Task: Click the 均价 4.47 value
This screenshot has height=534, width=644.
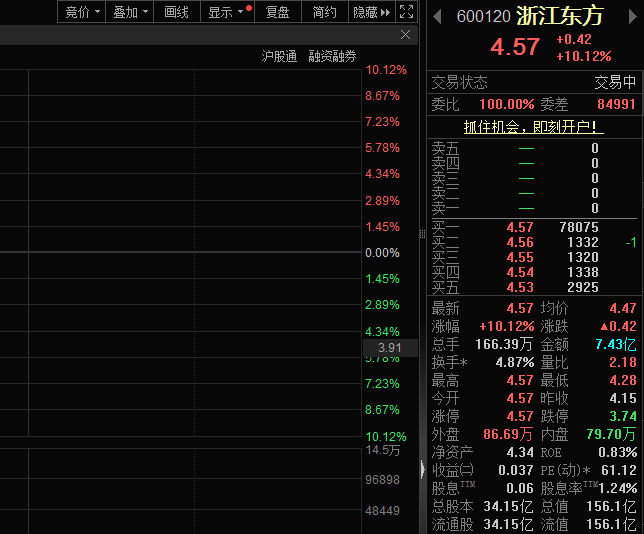Action: [623, 308]
